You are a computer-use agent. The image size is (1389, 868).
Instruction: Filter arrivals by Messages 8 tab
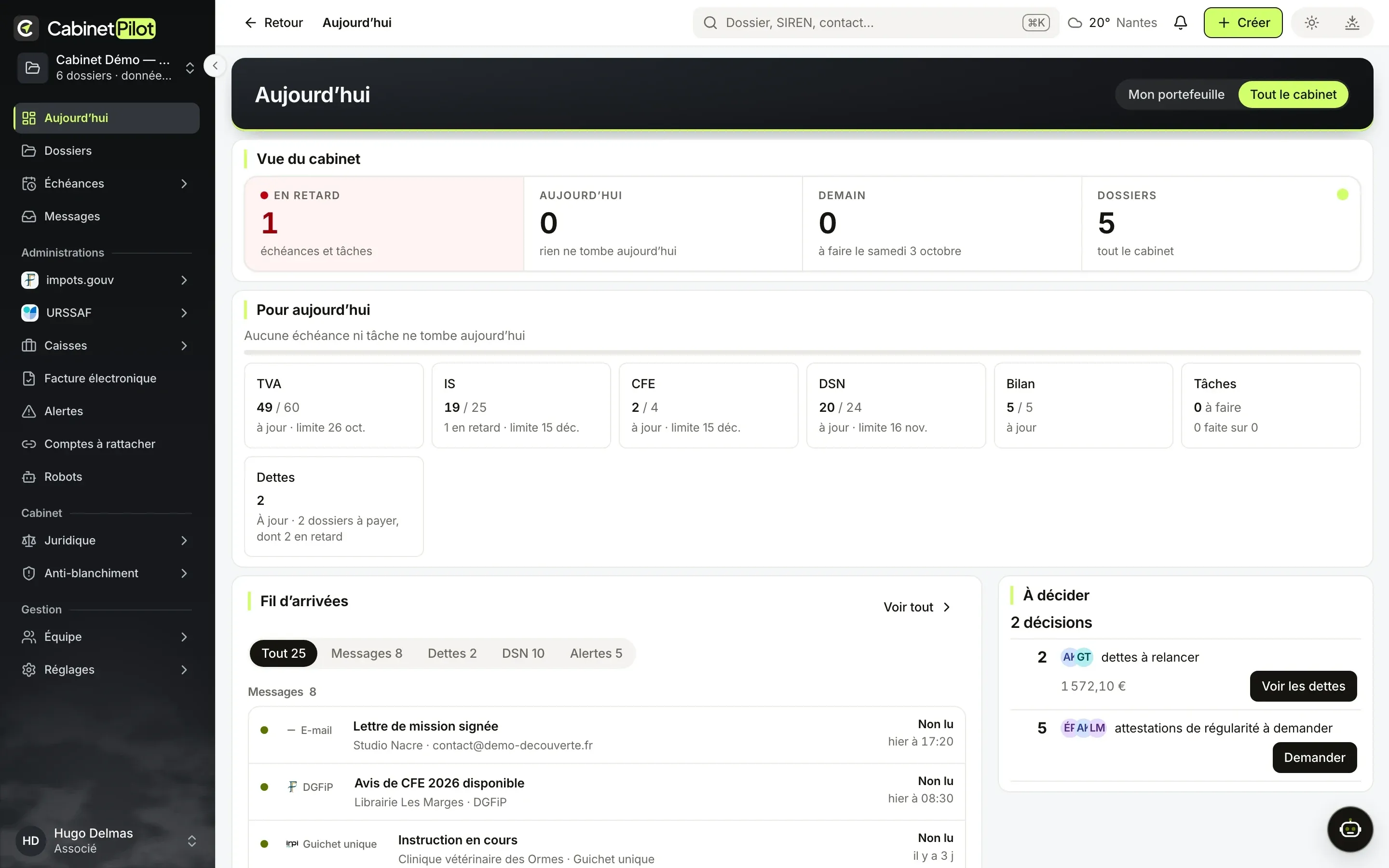click(366, 653)
